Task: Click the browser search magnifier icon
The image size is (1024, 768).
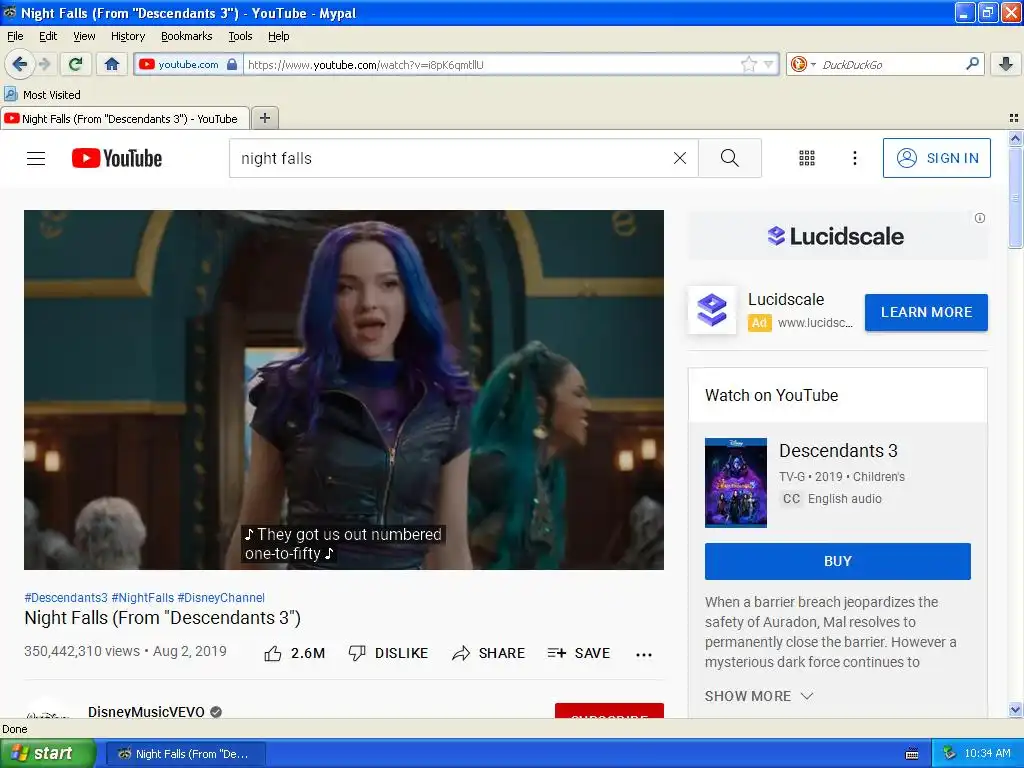Action: point(972,63)
